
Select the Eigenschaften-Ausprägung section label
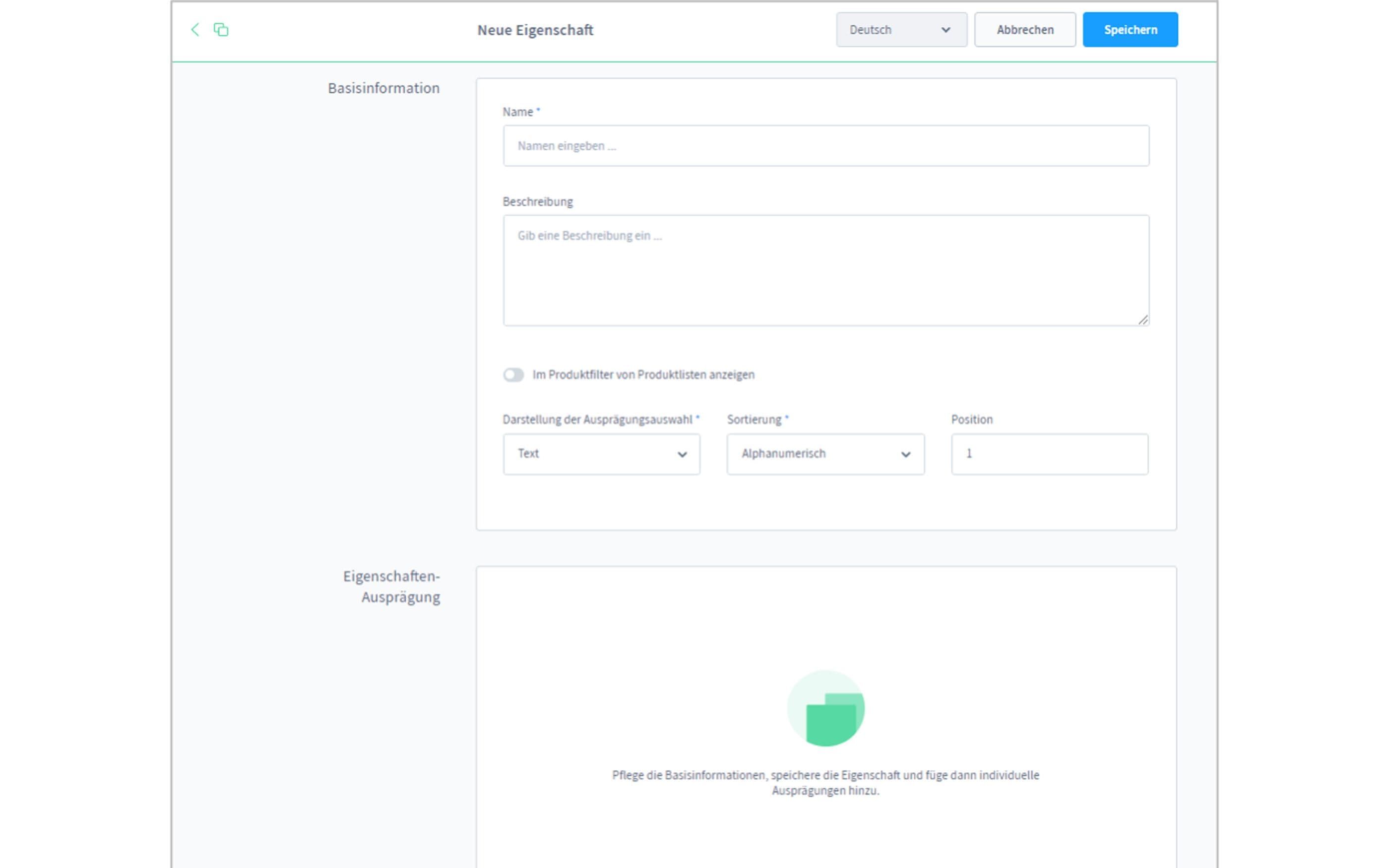(391, 586)
